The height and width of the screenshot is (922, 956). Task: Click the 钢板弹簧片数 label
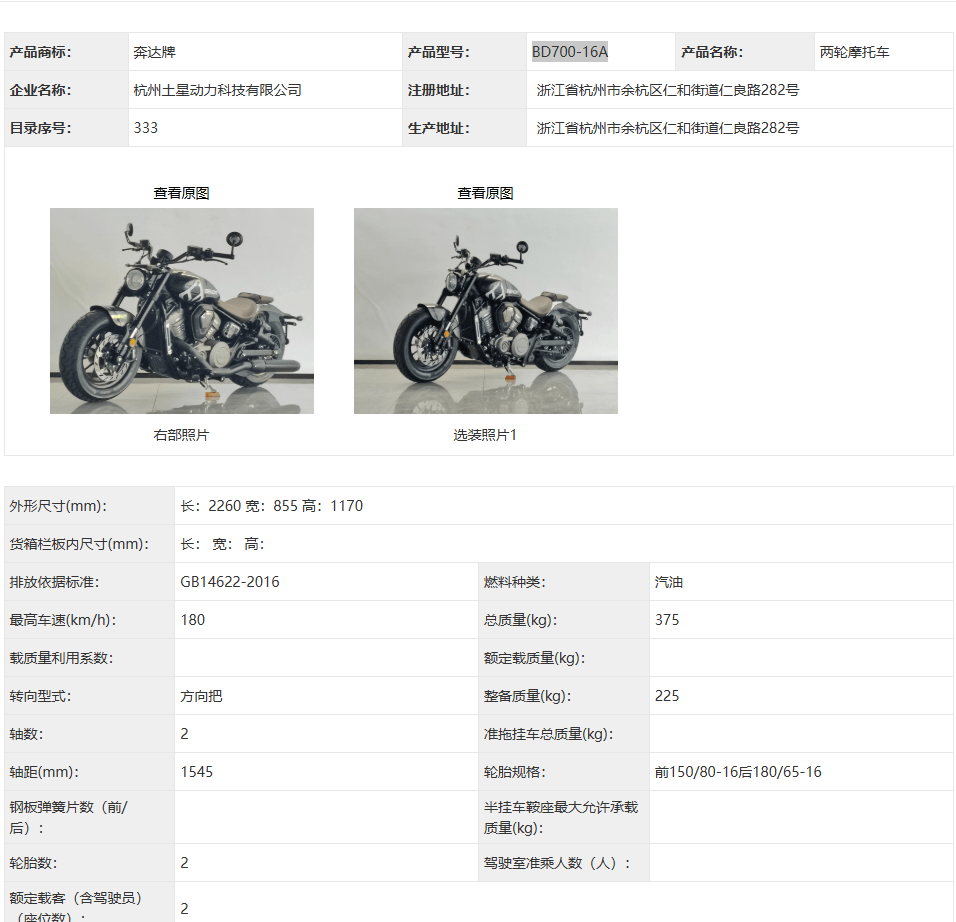[68, 818]
